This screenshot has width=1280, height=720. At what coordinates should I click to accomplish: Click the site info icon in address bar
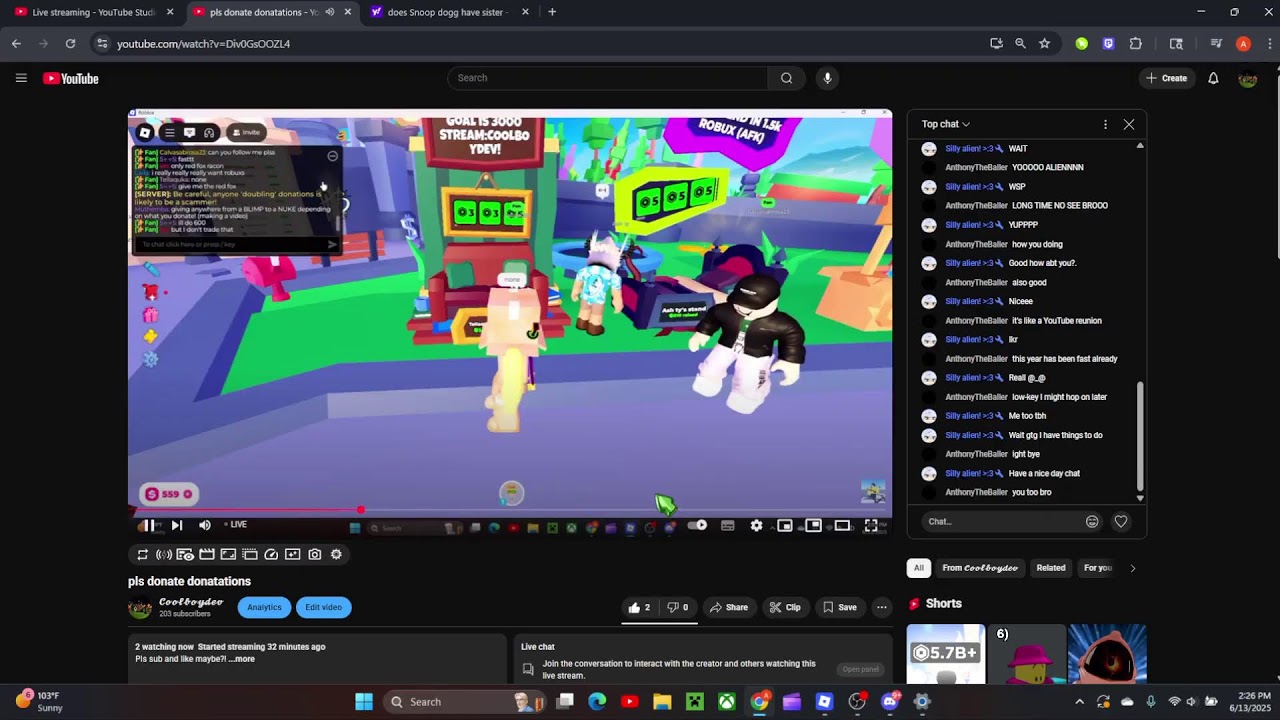point(101,44)
